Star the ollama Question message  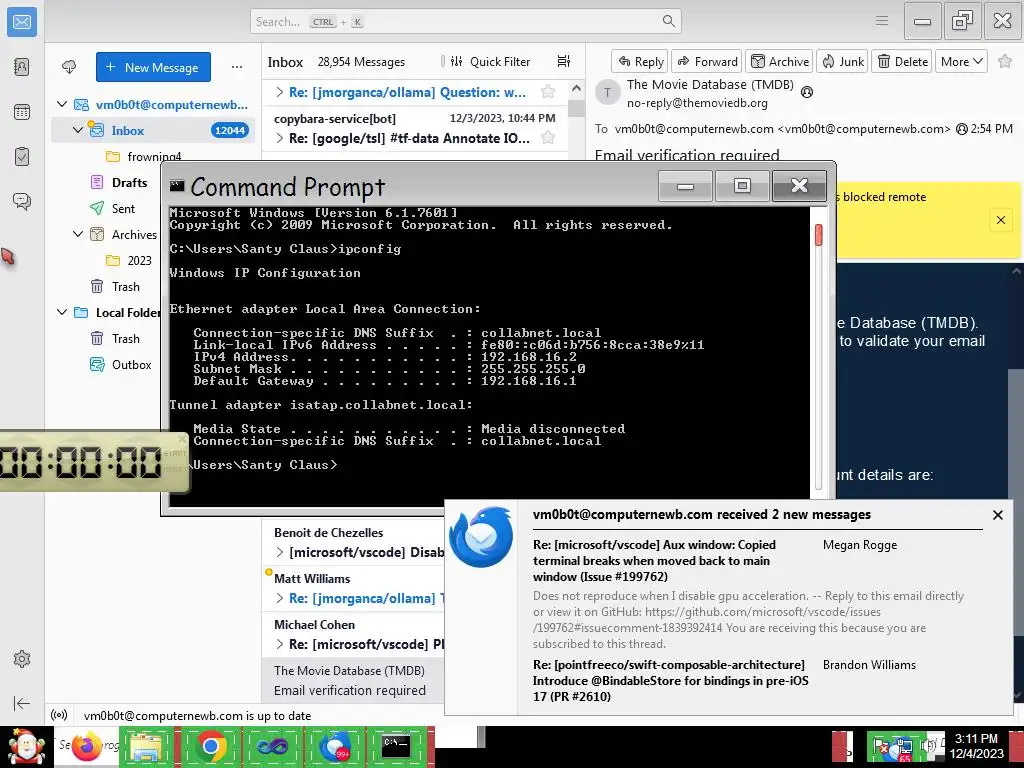[x=548, y=92]
